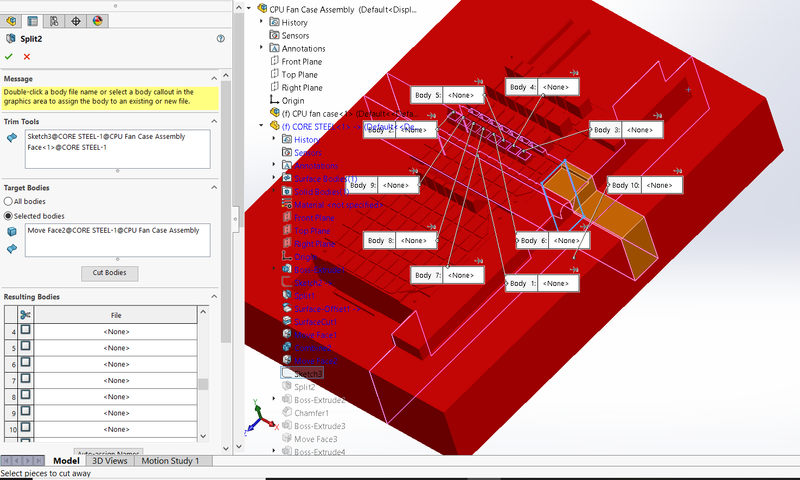Open the DimXpertManager tab icon
This screenshot has height=480, width=800.
click(76, 20)
